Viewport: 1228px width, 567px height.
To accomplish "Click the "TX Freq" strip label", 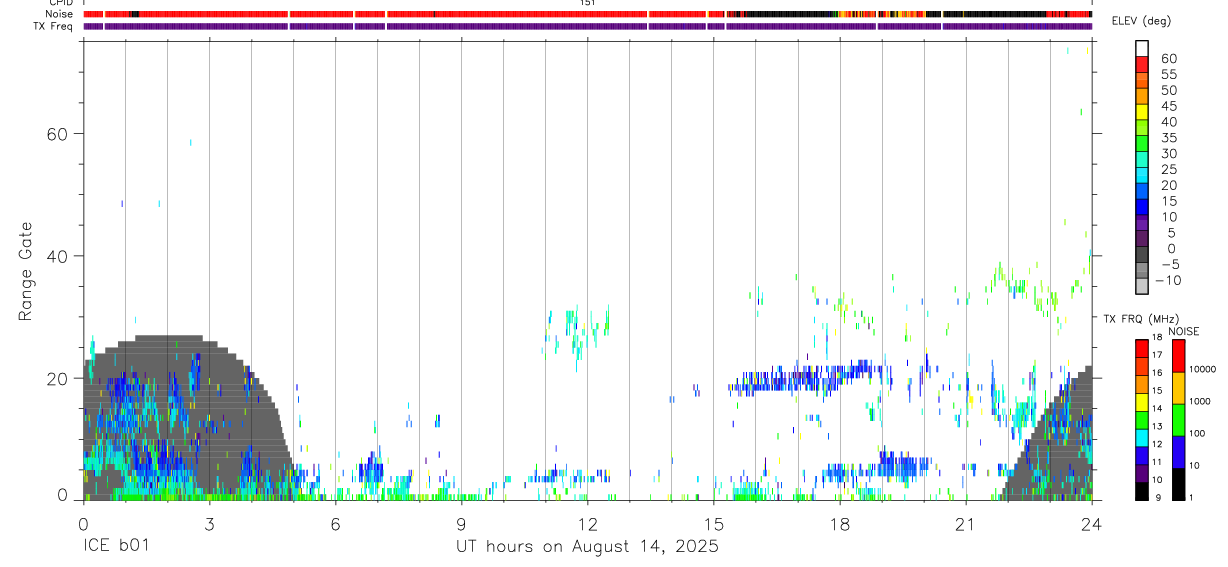I will (x=53, y=26).
